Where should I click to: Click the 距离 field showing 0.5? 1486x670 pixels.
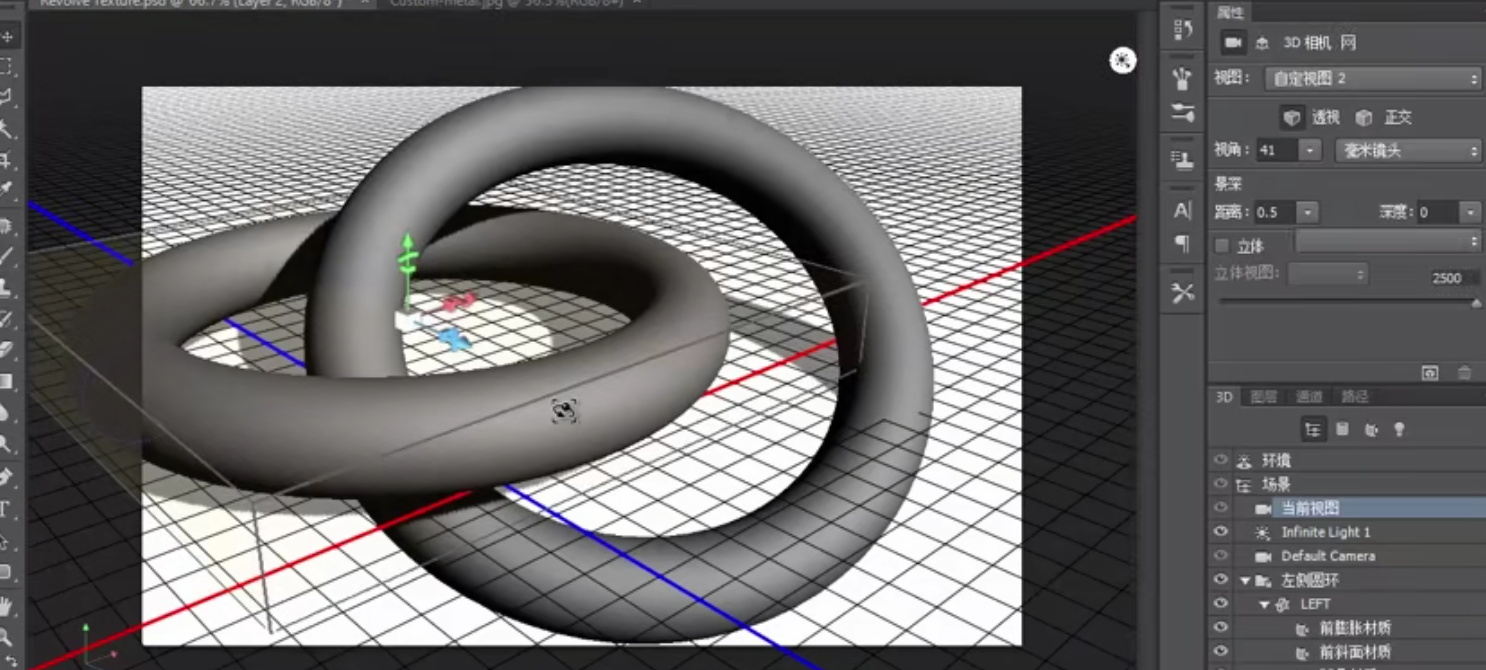(1275, 212)
